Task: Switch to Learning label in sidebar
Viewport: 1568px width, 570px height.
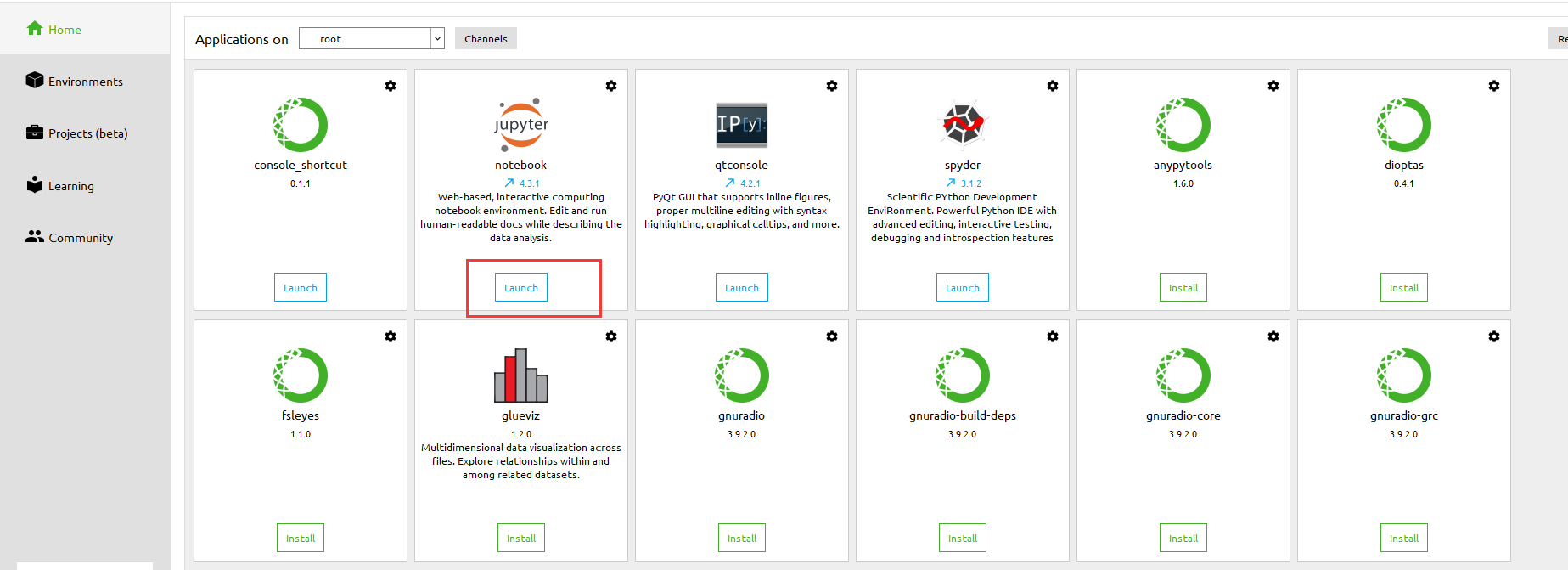Action: coord(71,186)
